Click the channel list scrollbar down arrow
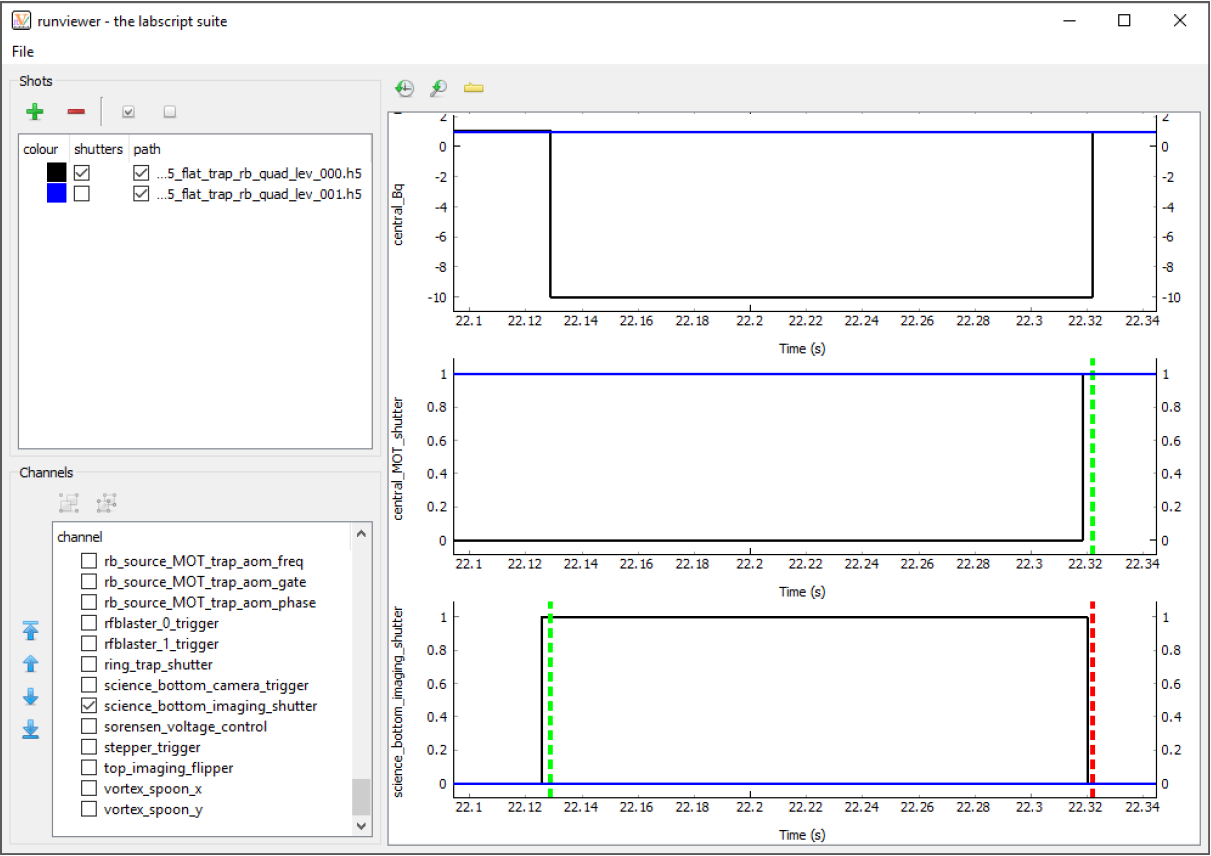Viewport: 1211px width, 856px height. click(361, 826)
